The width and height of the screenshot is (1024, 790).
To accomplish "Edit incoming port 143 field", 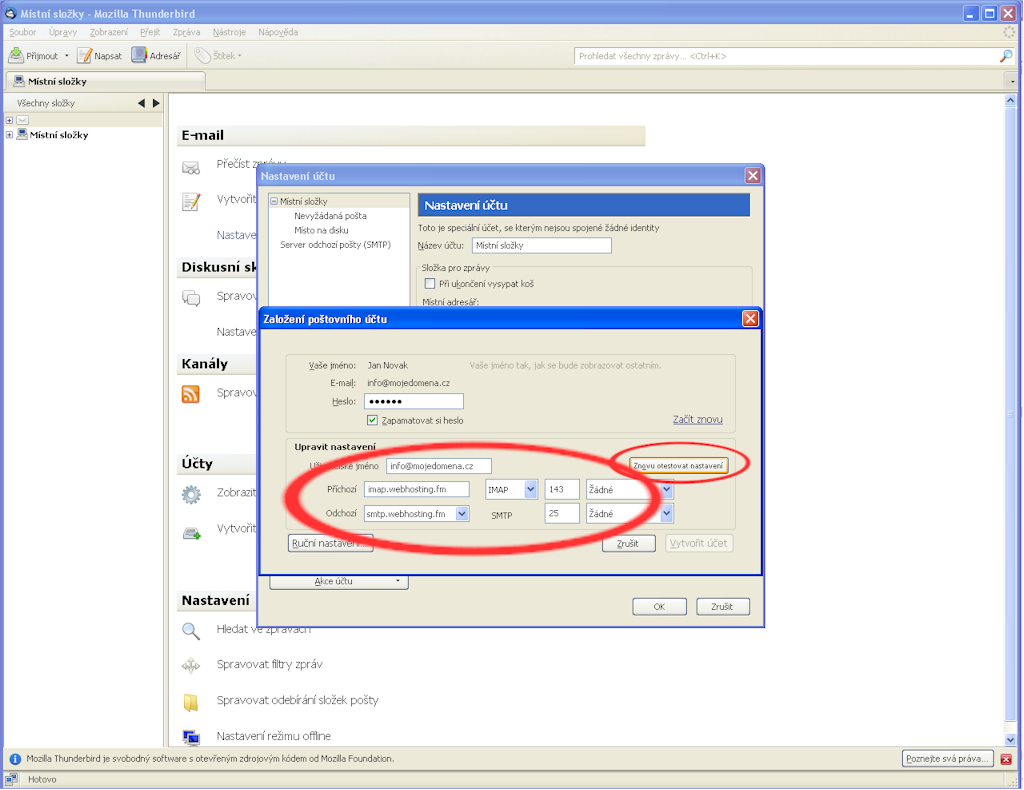I will point(562,489).
